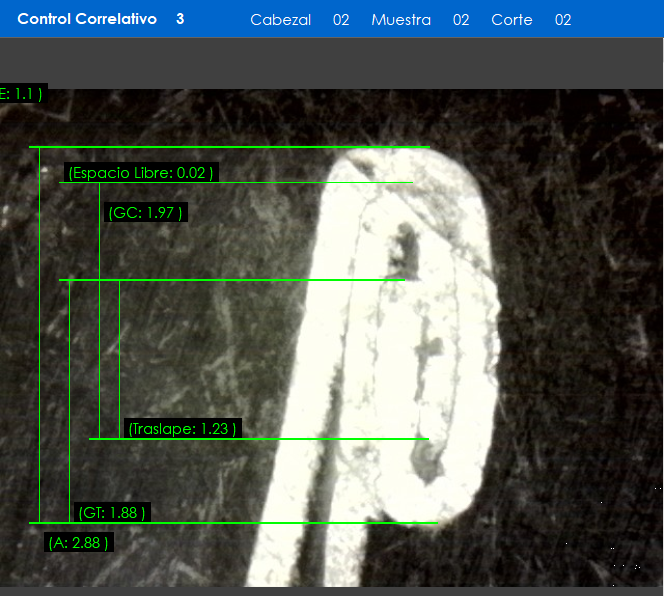
Task: Select the GT 1.88 measurement label
Action: (112, 513)
